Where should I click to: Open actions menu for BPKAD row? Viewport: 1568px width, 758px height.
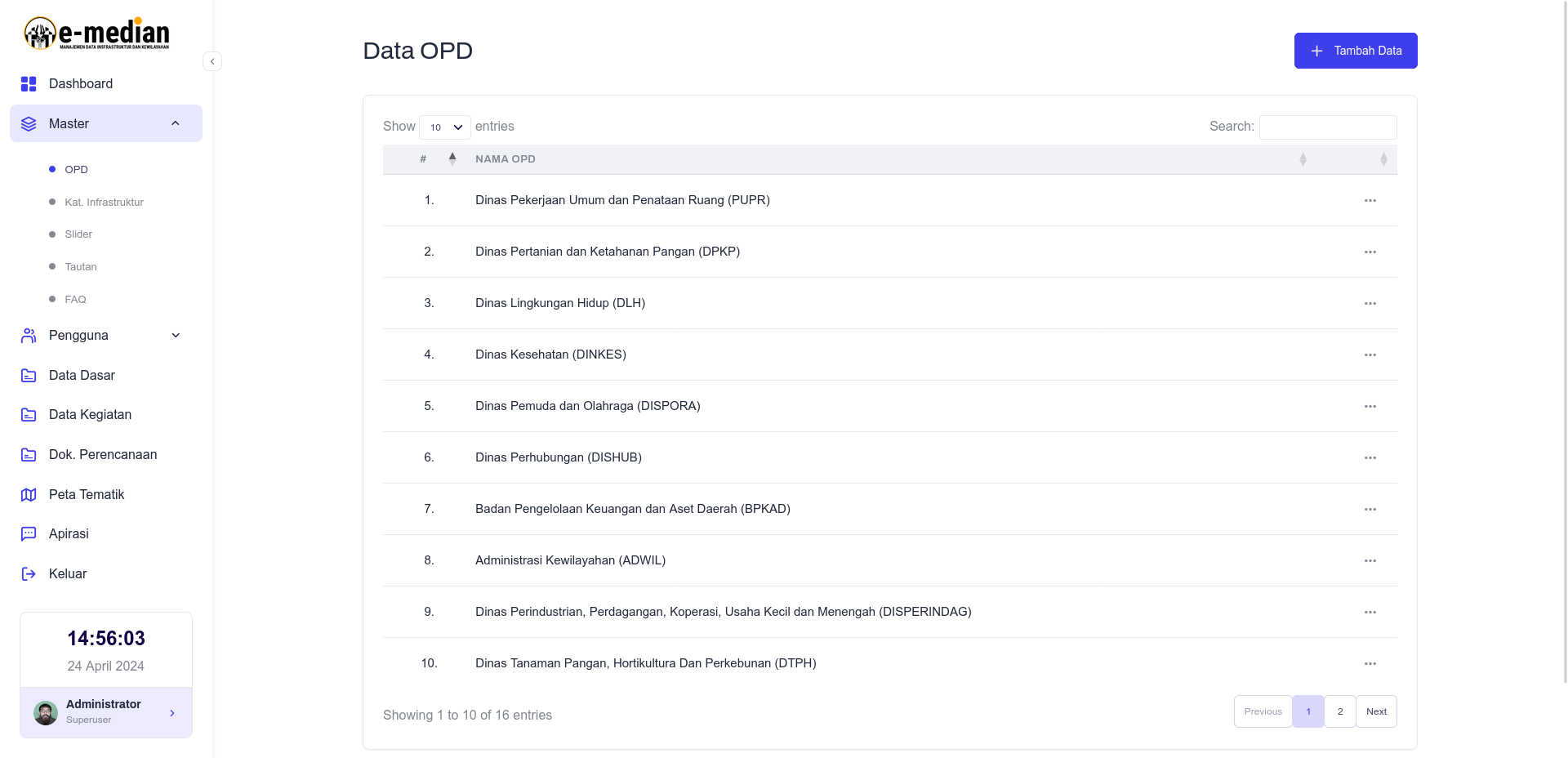tap(1370, 510)
